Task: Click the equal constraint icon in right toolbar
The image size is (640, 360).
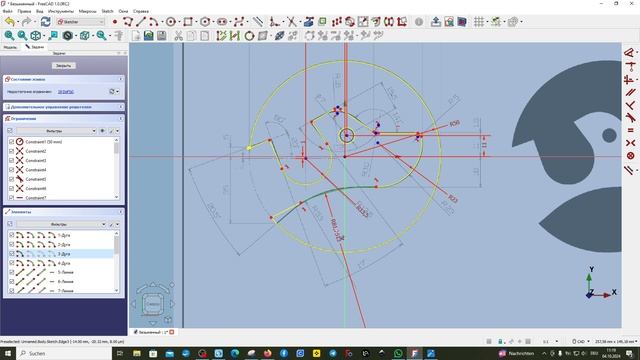Action: 630,130
